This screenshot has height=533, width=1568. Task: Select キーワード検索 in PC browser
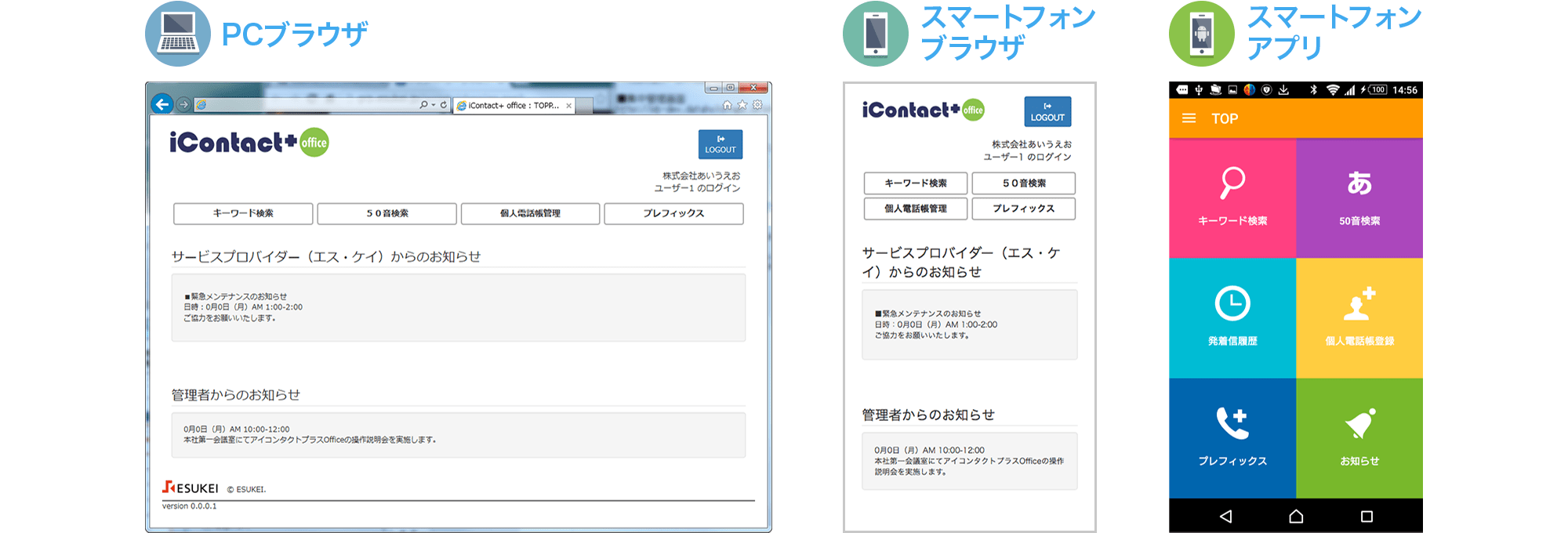click(x=243, y=213)
